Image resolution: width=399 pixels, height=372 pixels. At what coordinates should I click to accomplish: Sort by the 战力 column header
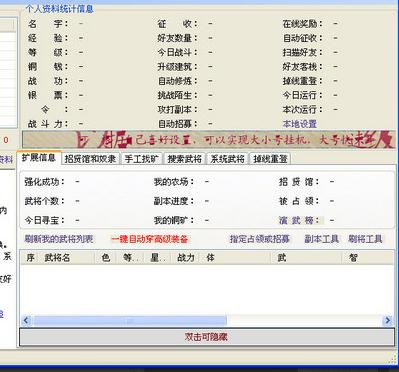[185, 258]
